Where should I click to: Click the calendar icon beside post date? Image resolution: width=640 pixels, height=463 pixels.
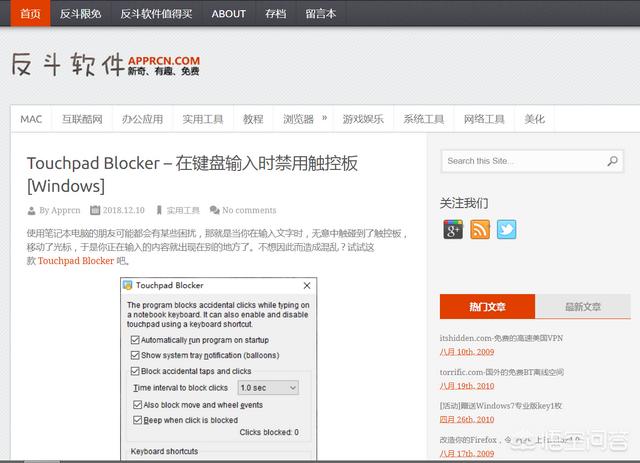(95, 210)
